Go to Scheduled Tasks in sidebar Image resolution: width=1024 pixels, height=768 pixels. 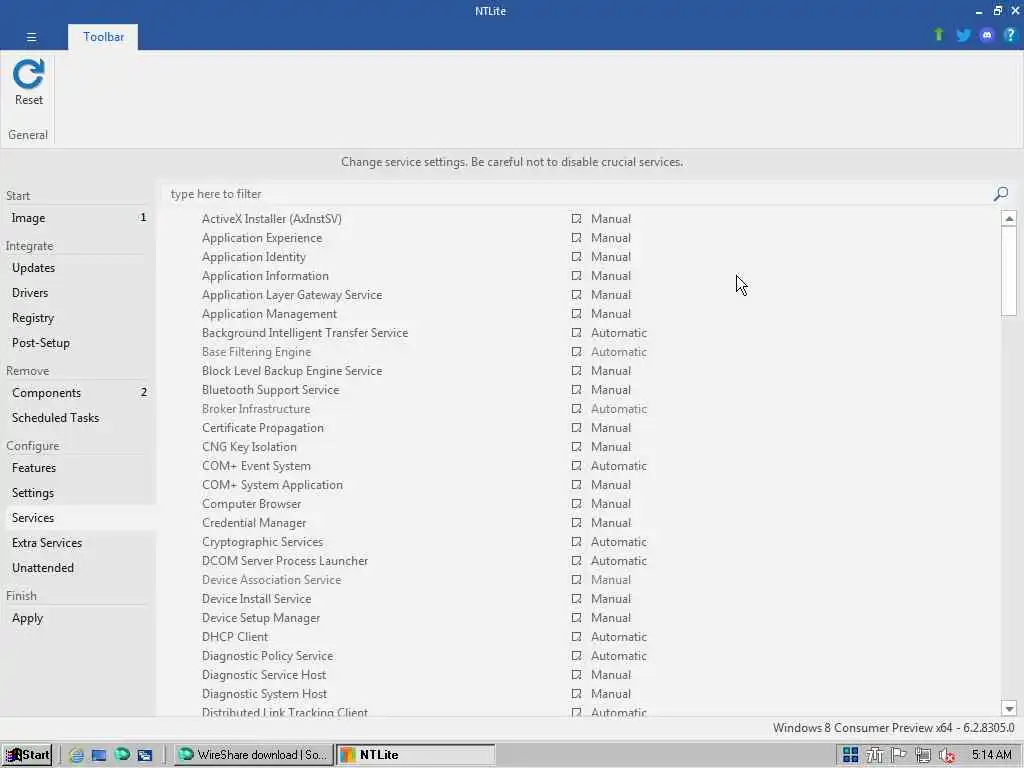pyautogui.click(x=78, y=418)
